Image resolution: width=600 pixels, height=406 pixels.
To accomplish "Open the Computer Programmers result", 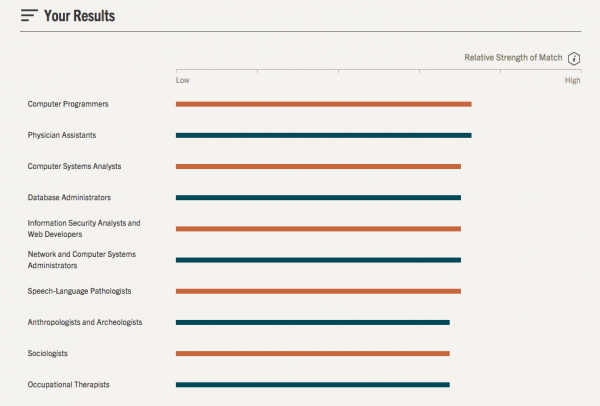I will 68,104.
